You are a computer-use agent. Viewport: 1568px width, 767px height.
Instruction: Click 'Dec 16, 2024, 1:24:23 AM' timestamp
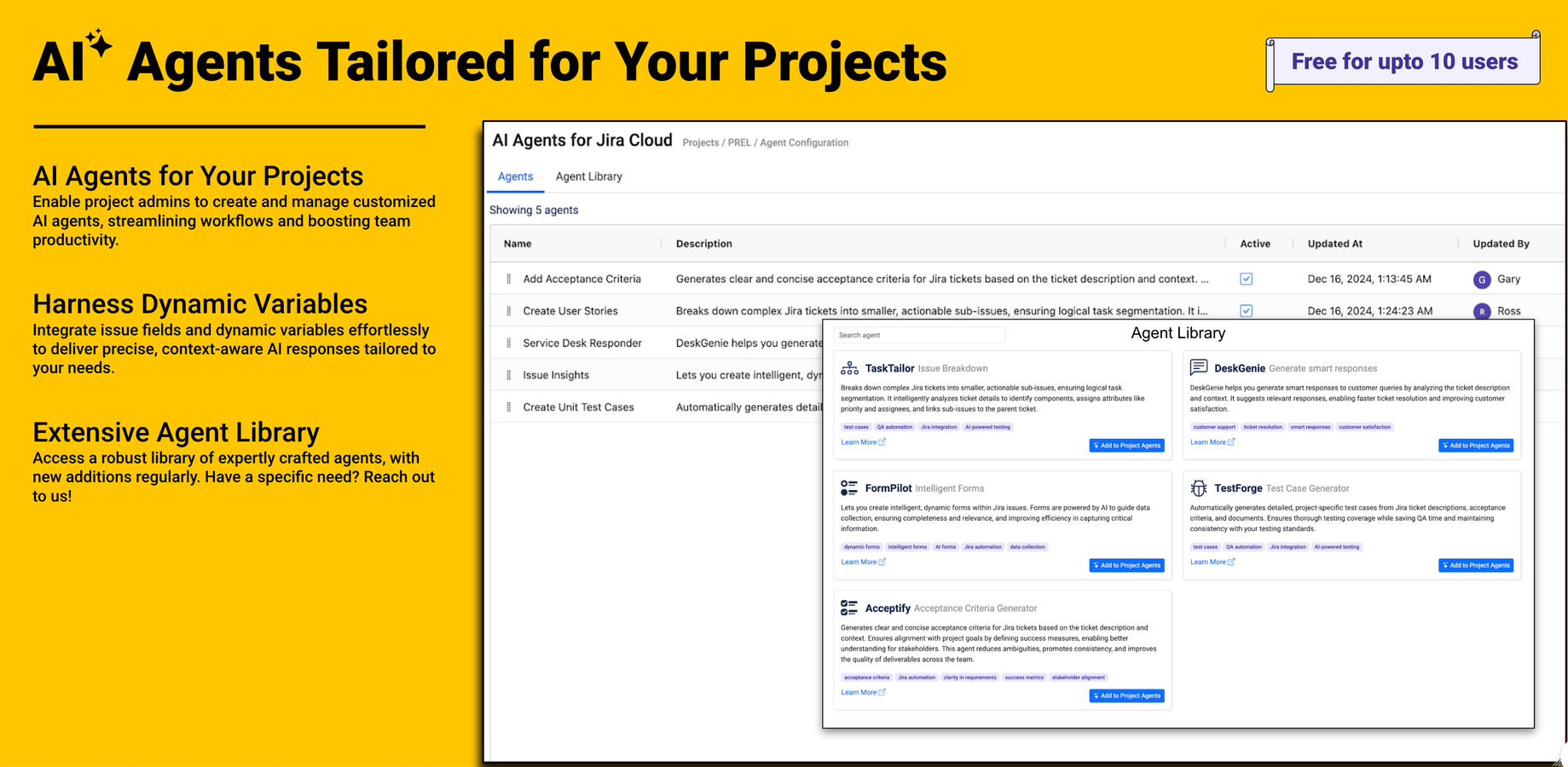(x=1370, y=311)
